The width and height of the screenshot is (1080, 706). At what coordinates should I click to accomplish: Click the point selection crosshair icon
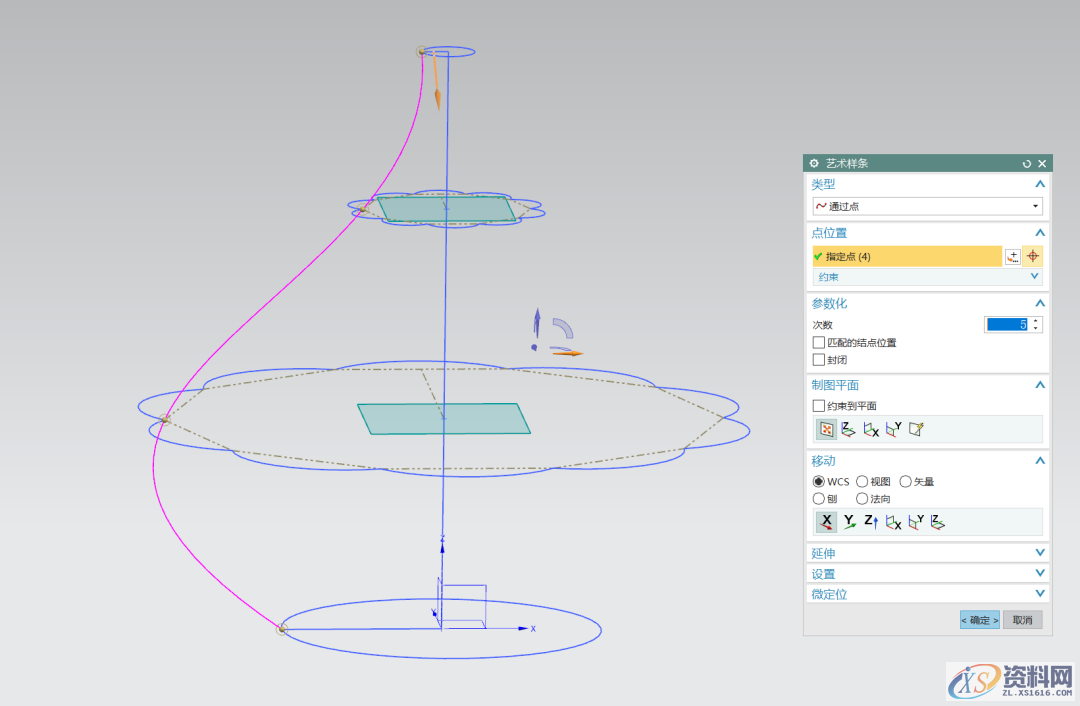[x=1033, y=257]
